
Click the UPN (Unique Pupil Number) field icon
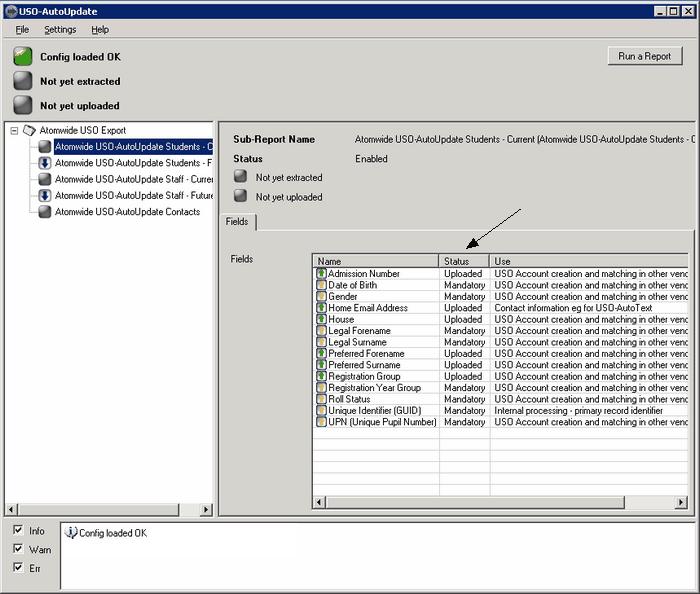pyautogui.click(x=321, y=422)
